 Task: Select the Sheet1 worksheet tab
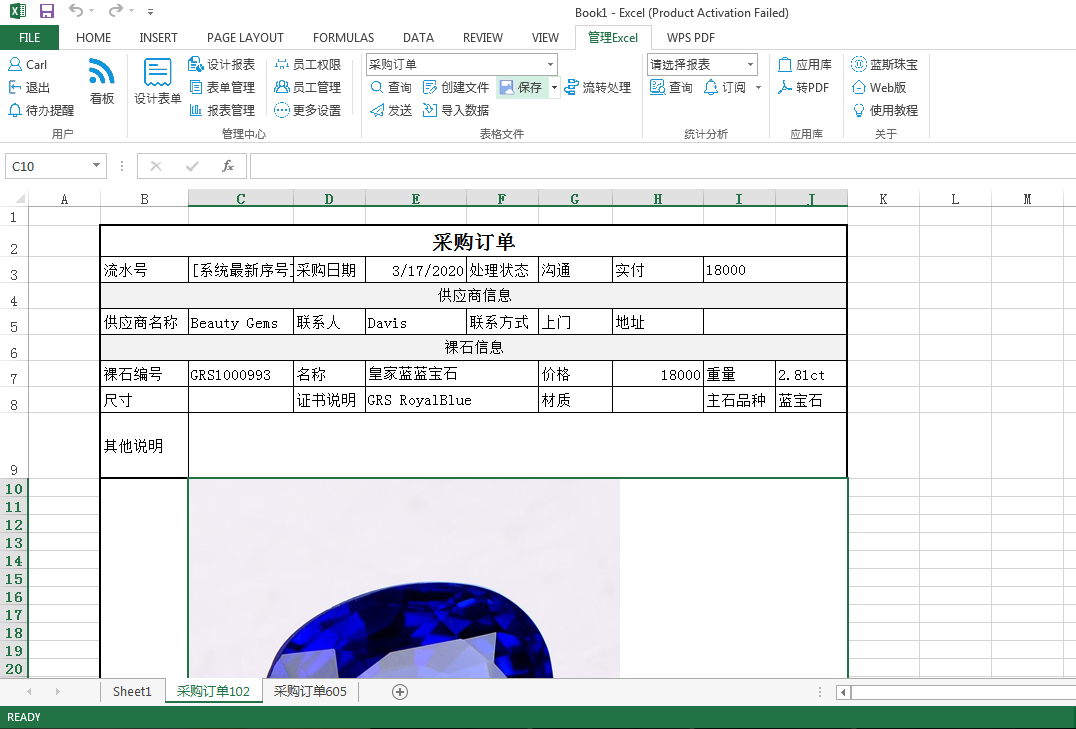pyautogui.click(x=132, y=691)
